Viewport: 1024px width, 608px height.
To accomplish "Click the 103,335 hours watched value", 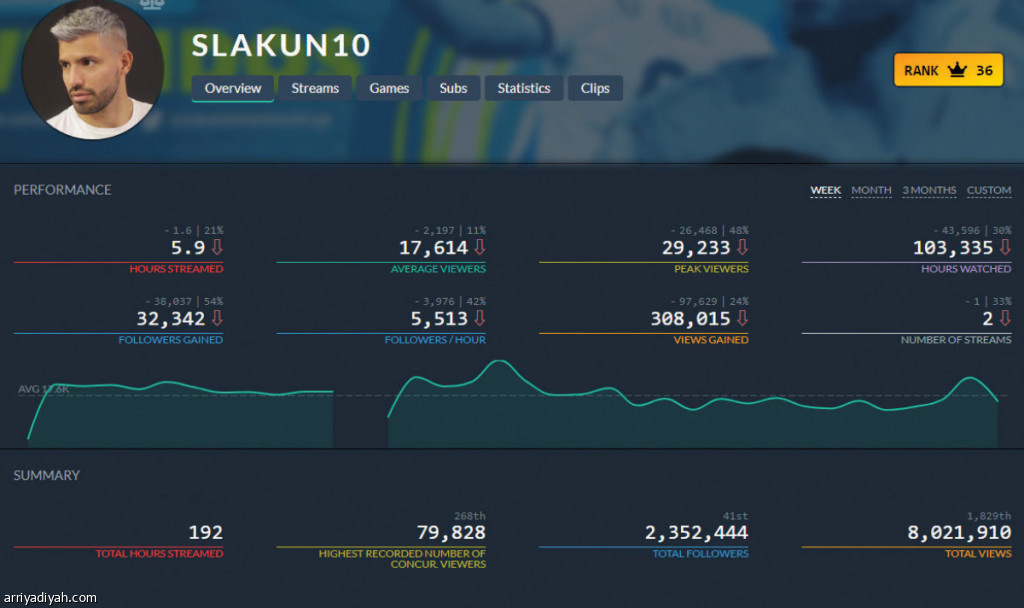I will click(x=953, y=248).
